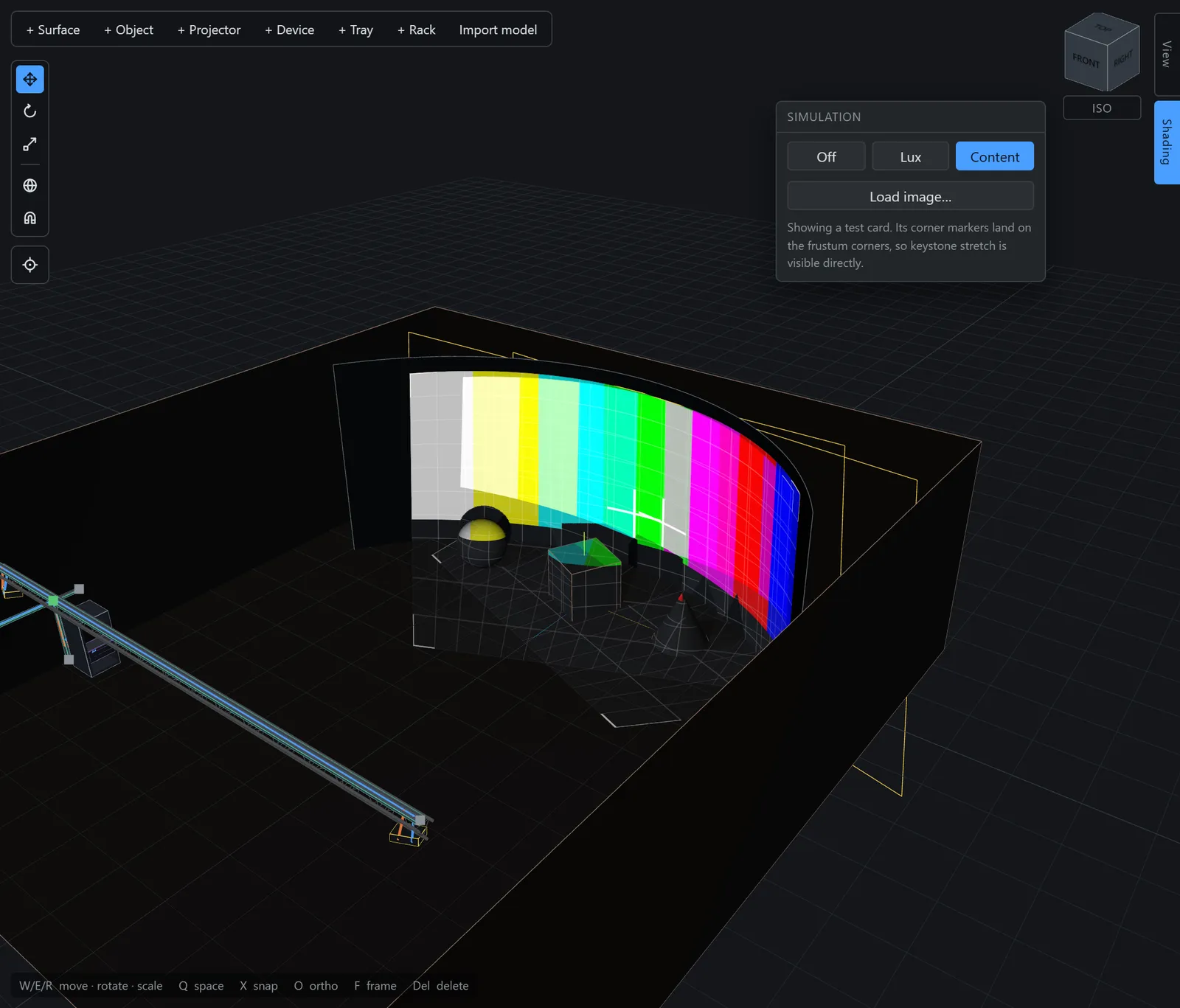Select the cone object in scene
The image size is (1180, 1008).
tap(681, 624)
